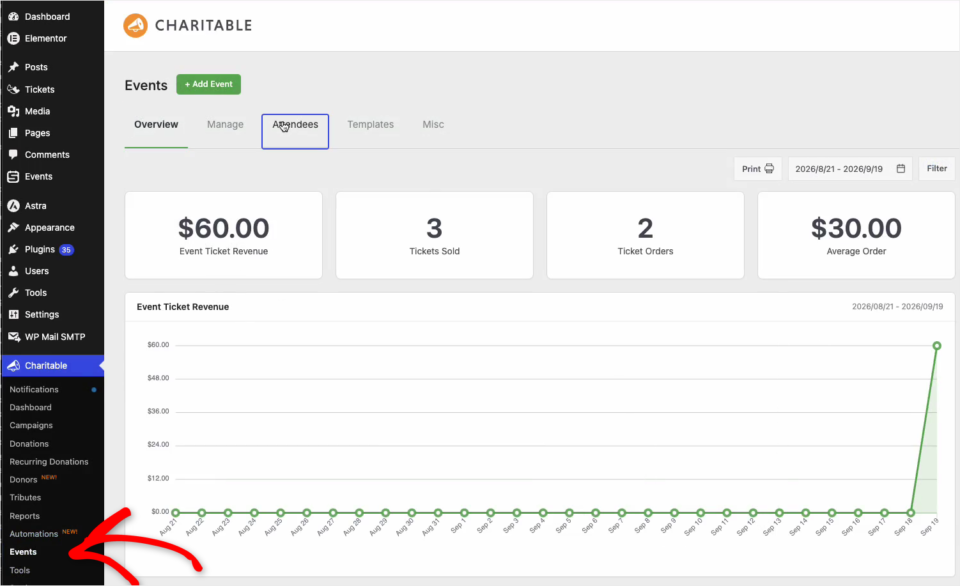The image size is (960, 586).
Task: Open Events submenu item under Charitable
Action: (23, 552)
